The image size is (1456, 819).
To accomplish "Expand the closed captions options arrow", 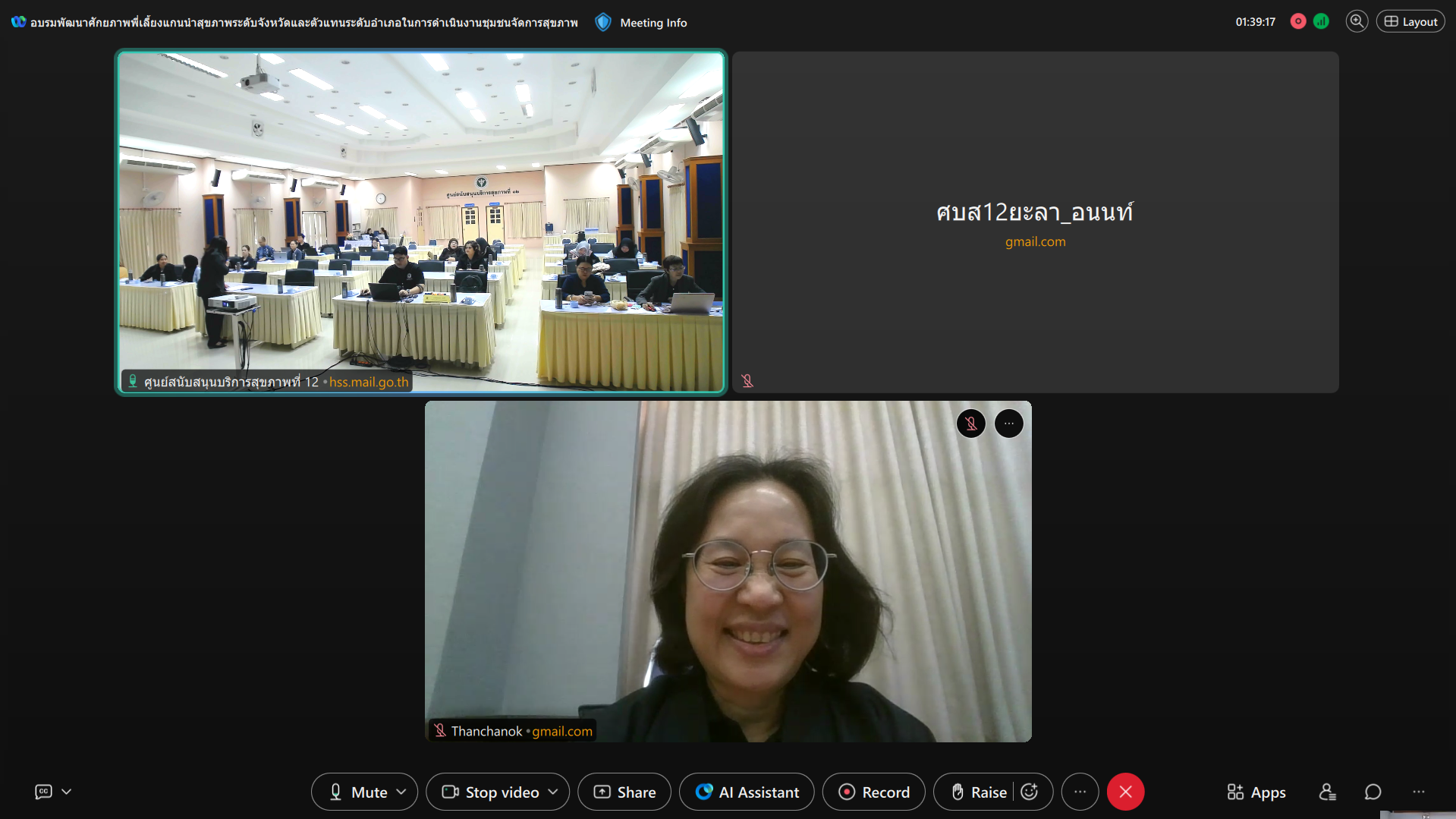I will [x=67, y=792].
